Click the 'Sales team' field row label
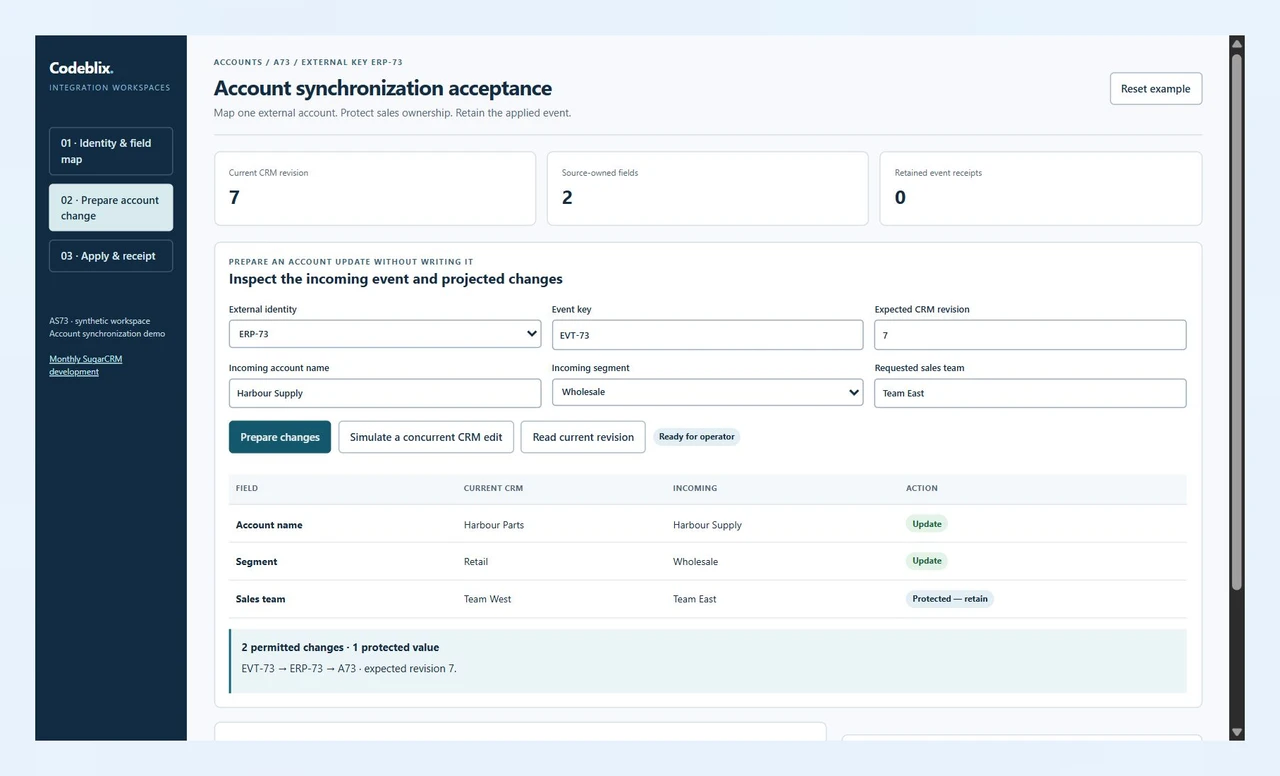 (260, 599)
